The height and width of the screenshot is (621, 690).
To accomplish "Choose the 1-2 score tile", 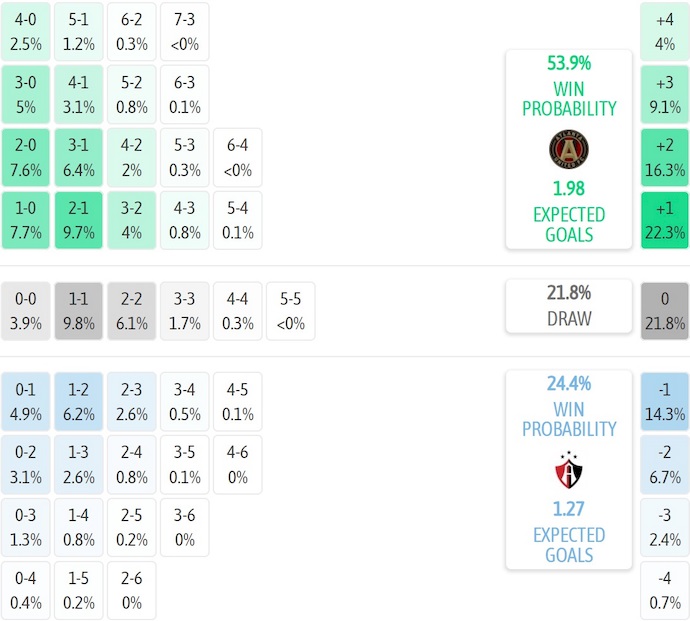I will coord(79,401).
